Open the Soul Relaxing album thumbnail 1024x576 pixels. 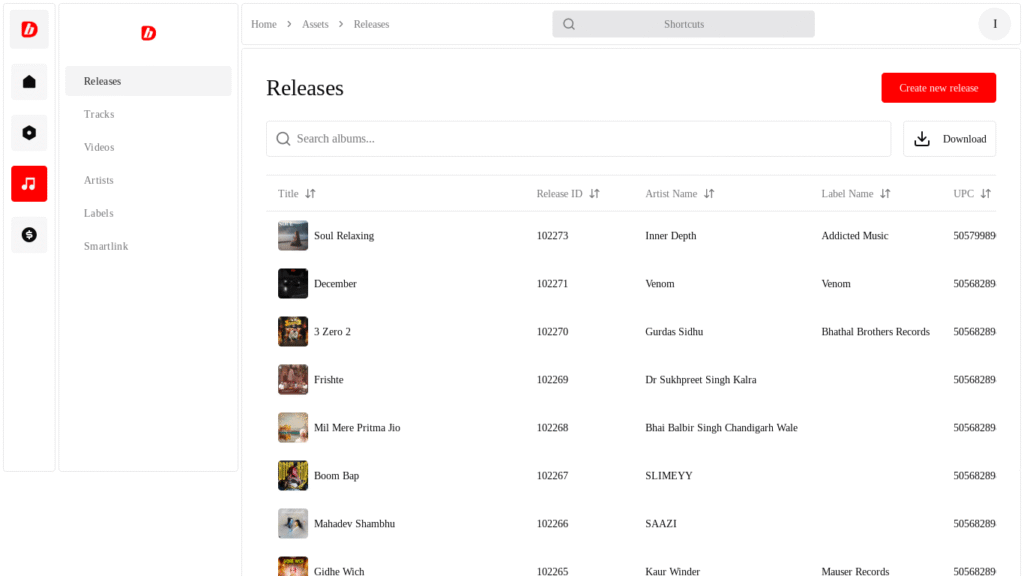pyautogui.click(x=293, y=236)
